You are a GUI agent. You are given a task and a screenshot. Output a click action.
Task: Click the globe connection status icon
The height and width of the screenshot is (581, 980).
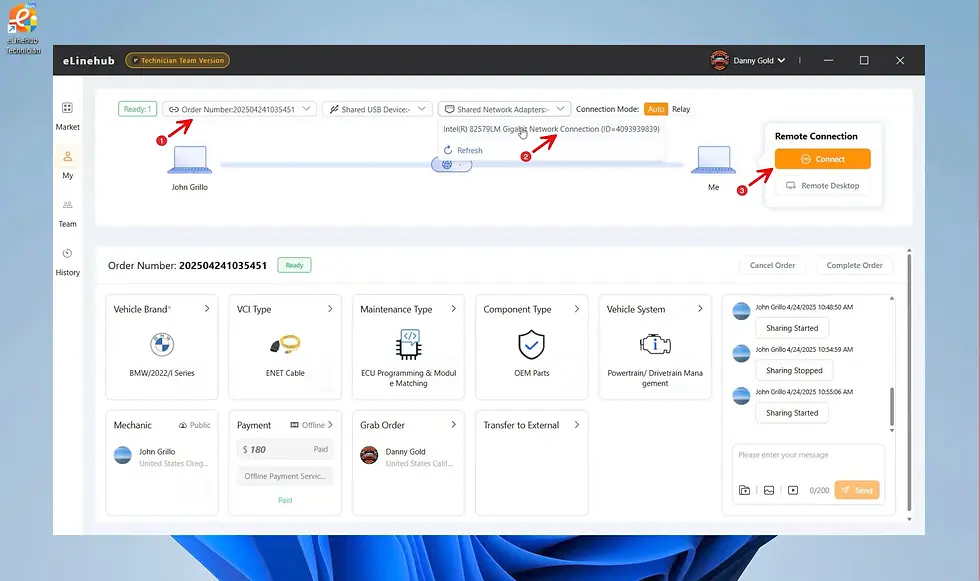(447, 165)
